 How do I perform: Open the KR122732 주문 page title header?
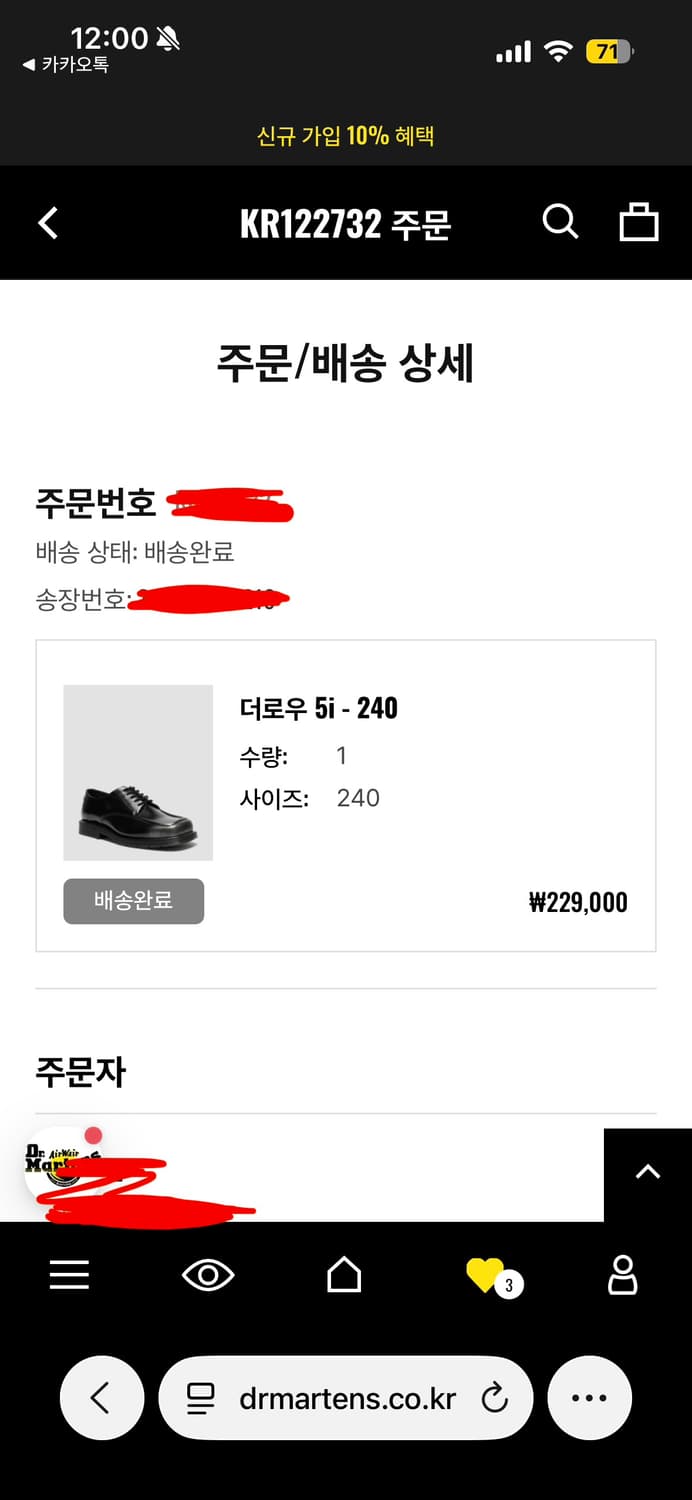[345, 222]
